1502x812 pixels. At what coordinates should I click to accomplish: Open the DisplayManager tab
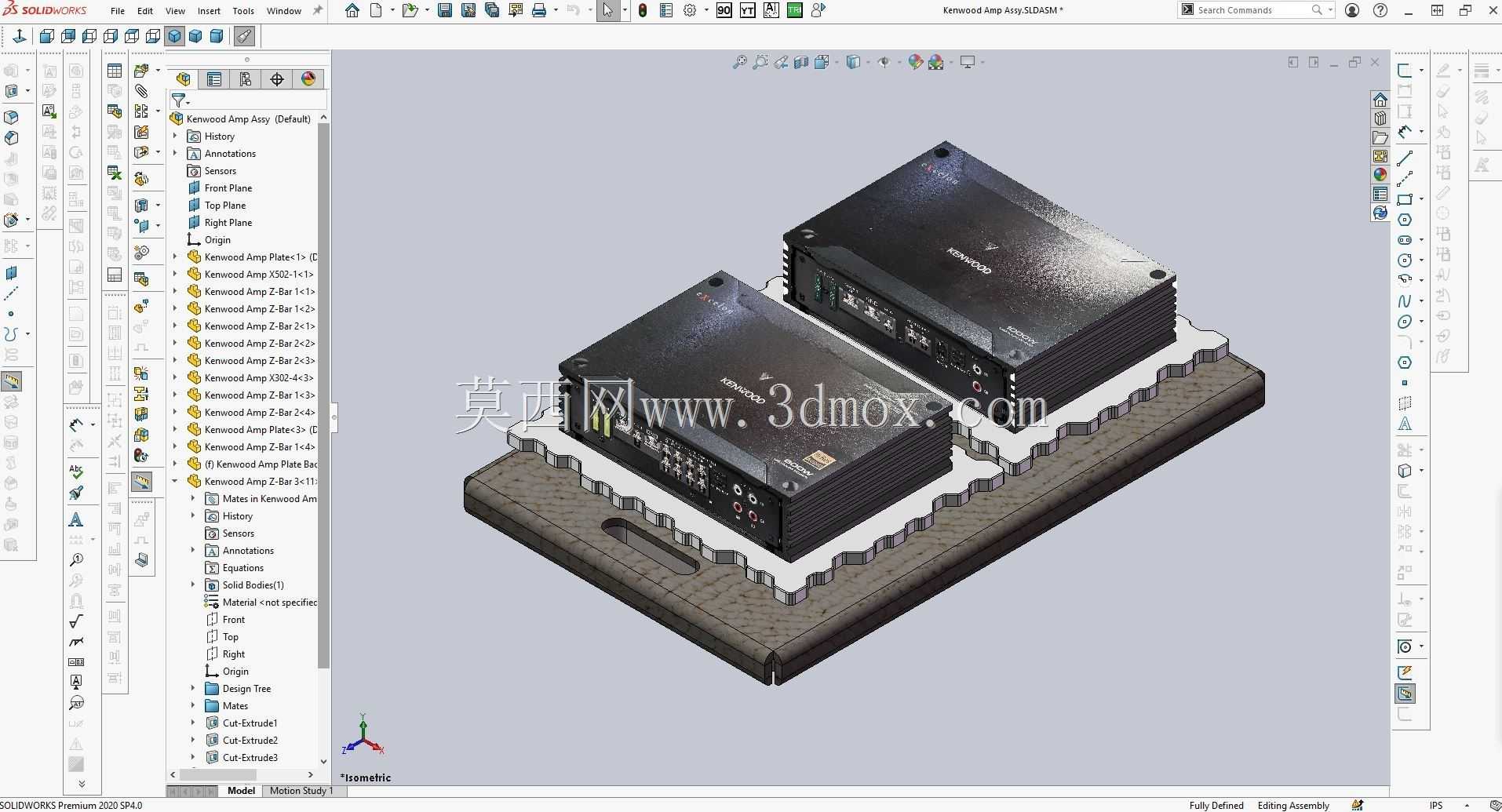tap(308, 79)
